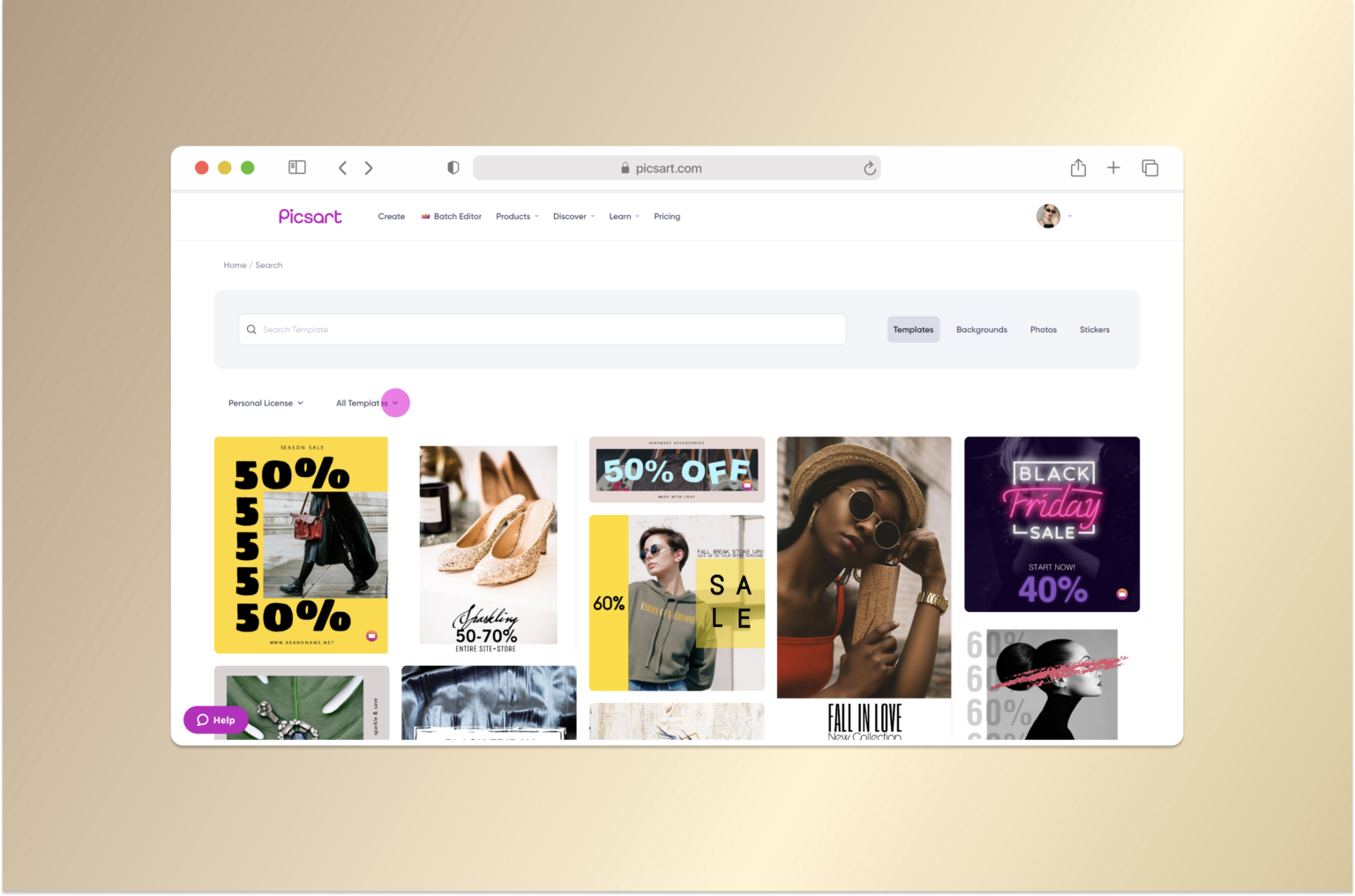Image resolution: width=1355 pixels, height=896 pixels.
Task: Navigate to Home via the breadcrumb link
Action: tap(235, 265)
